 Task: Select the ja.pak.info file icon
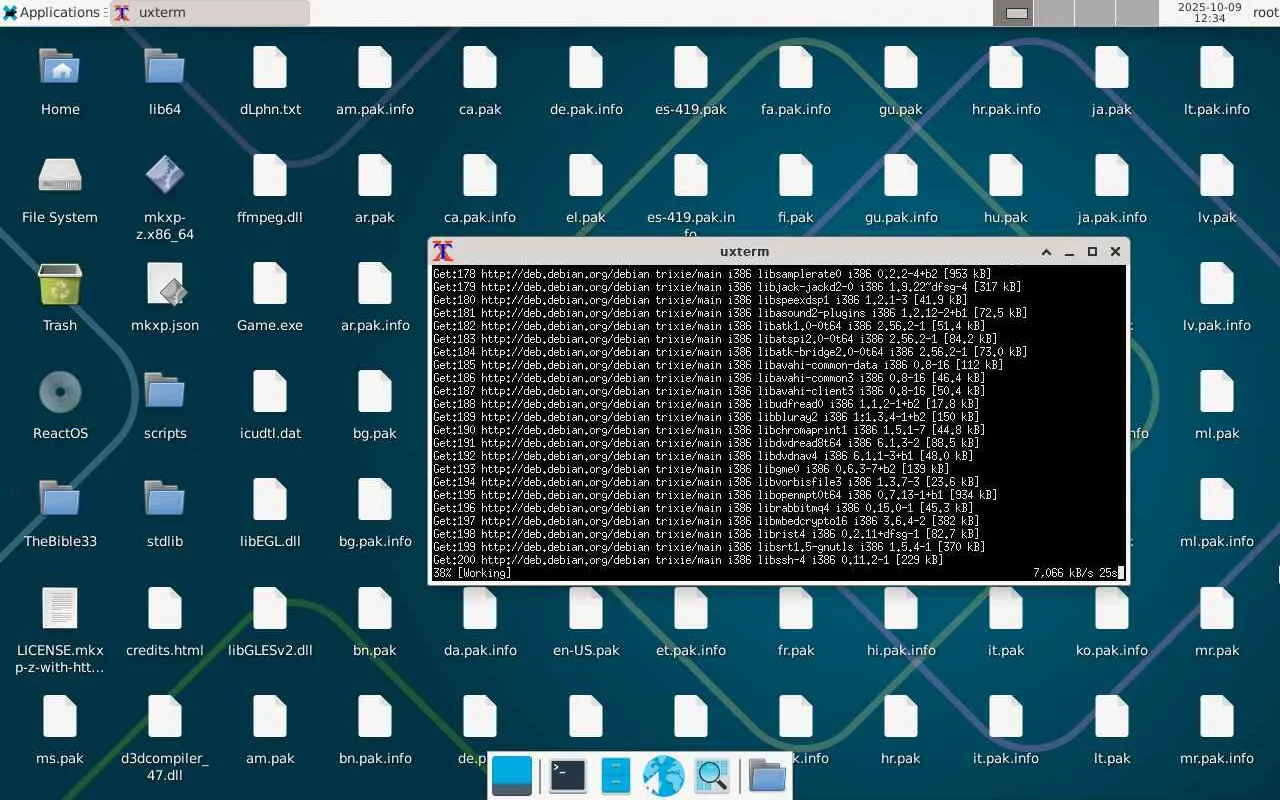coord(1112,176)
